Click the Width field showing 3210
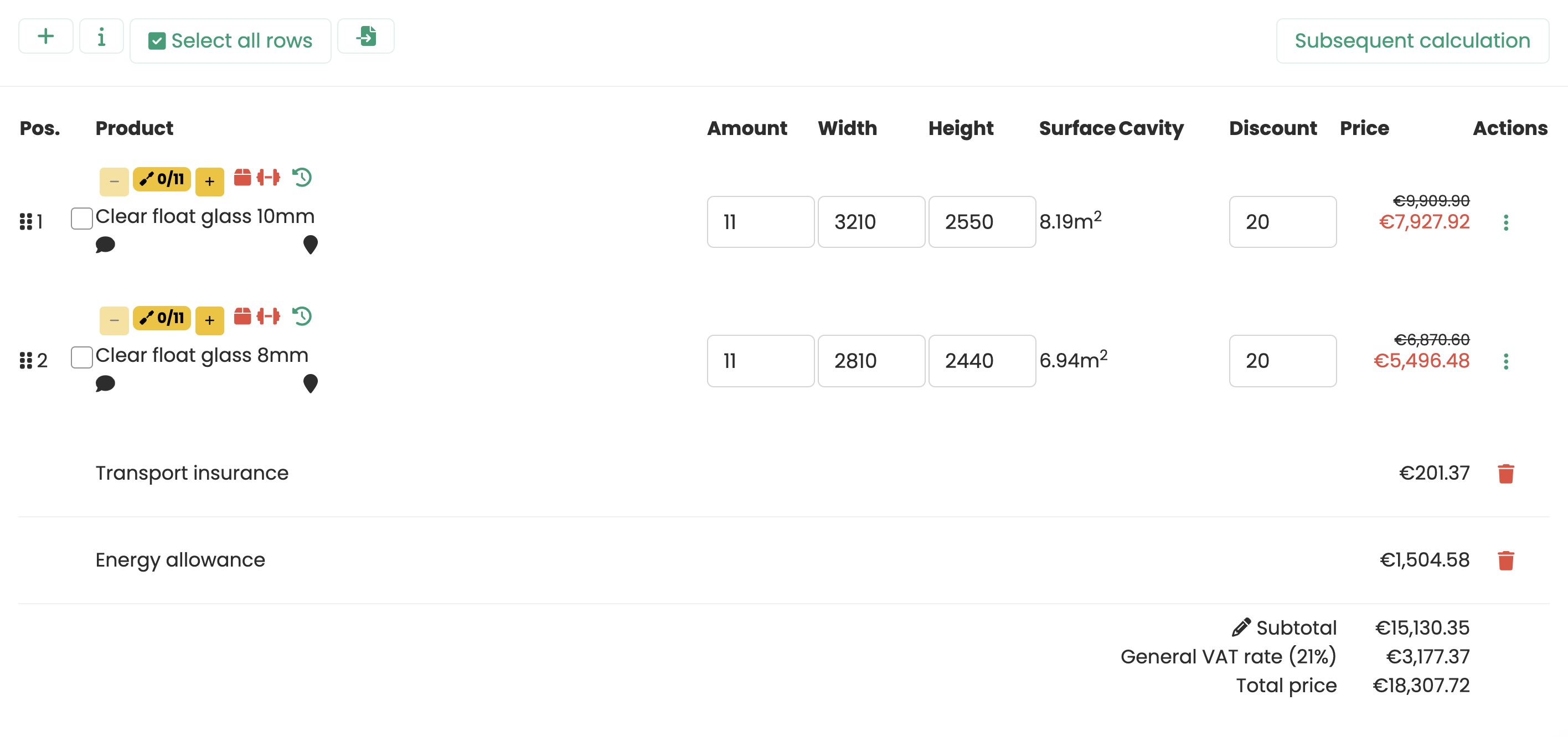 [871, 222]
